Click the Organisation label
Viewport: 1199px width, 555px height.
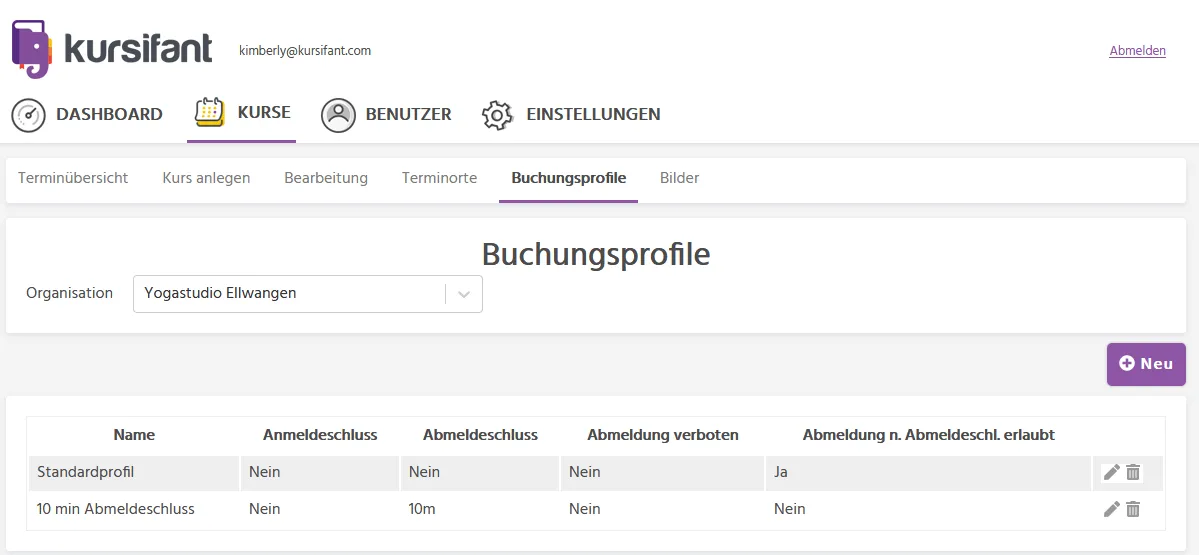[70, 293]
